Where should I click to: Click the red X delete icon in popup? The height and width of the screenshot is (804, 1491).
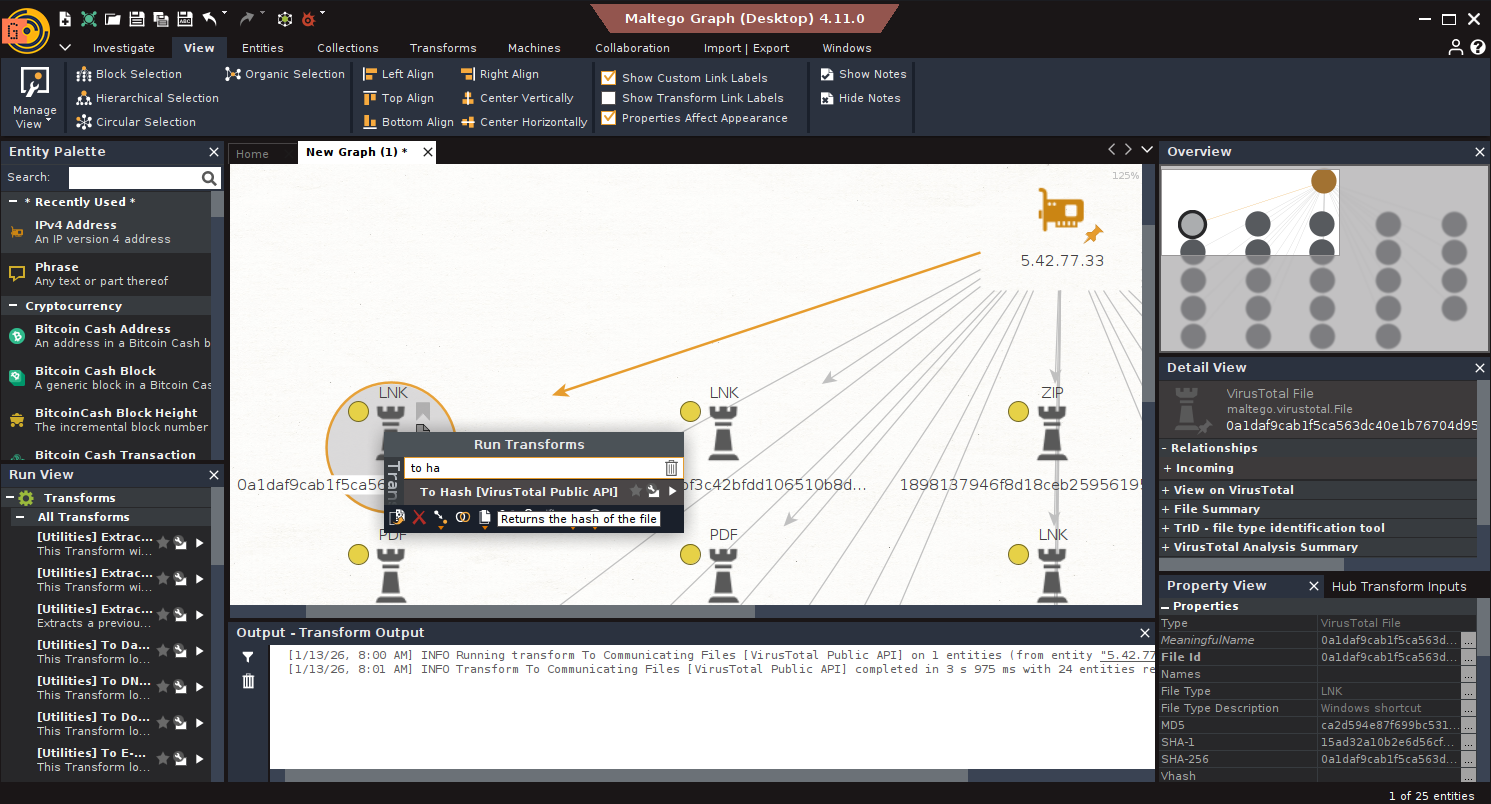(x=419, y=518)
